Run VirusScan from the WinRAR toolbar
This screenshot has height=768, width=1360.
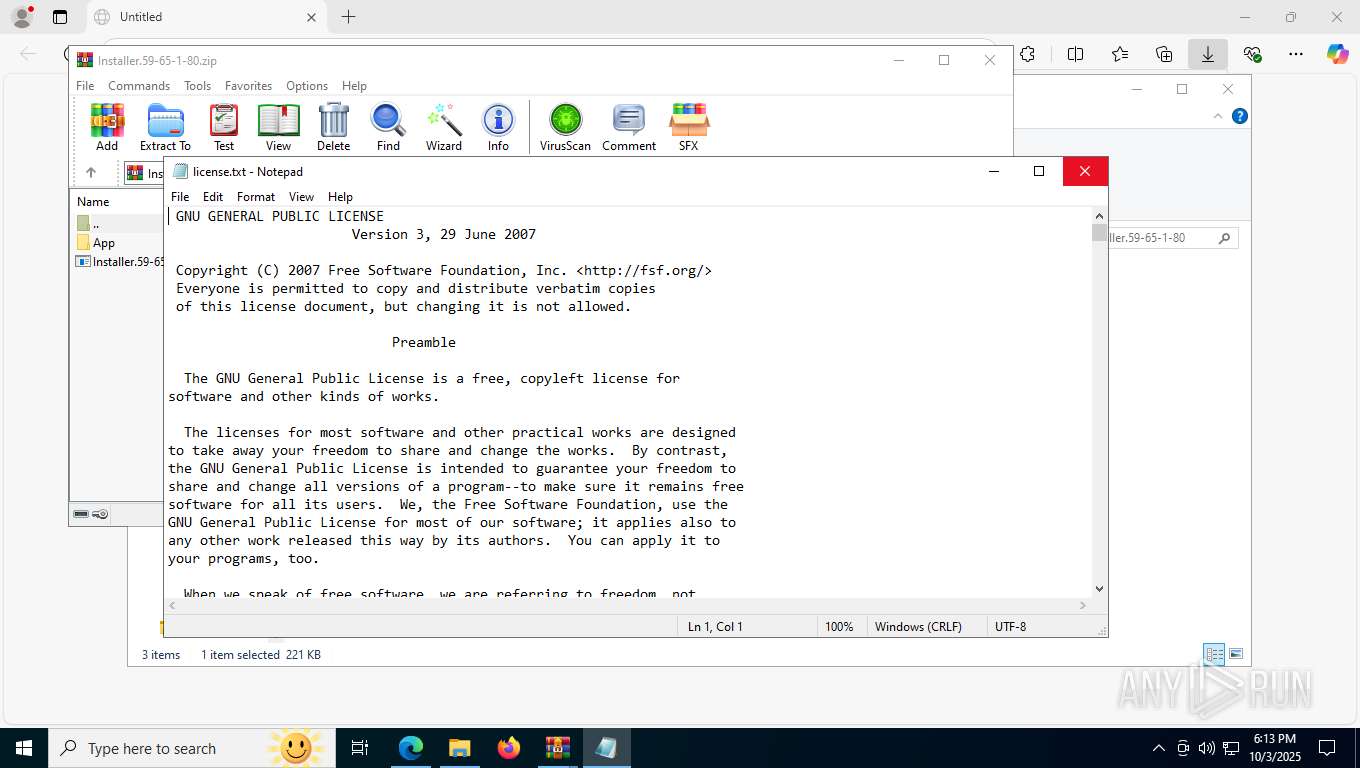pyautogui.click(x=565, y=127)
